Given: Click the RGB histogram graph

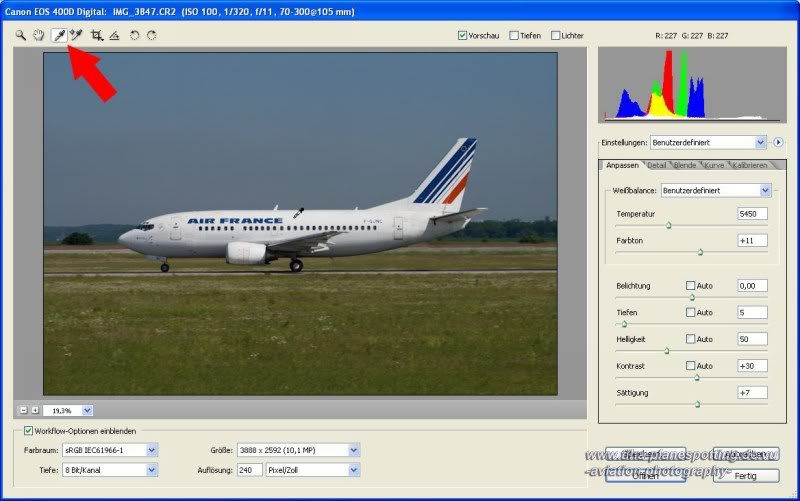Looking at the screenshot, I should (692, 85).
